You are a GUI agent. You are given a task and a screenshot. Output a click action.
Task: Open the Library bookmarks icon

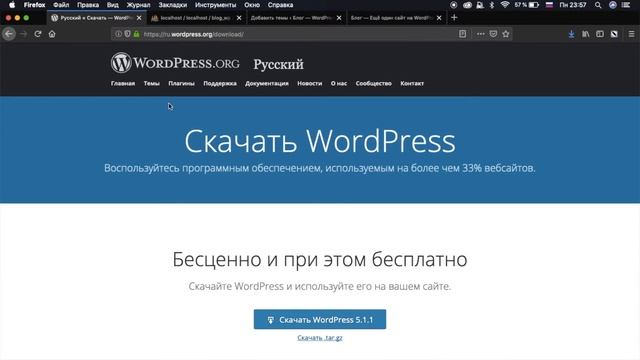coord(586,34)
